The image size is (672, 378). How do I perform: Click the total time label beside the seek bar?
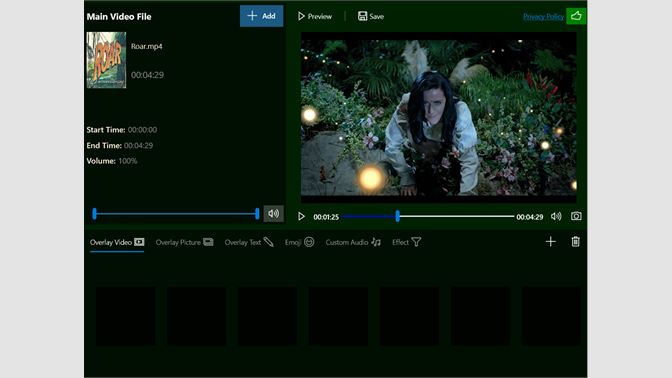530,217
